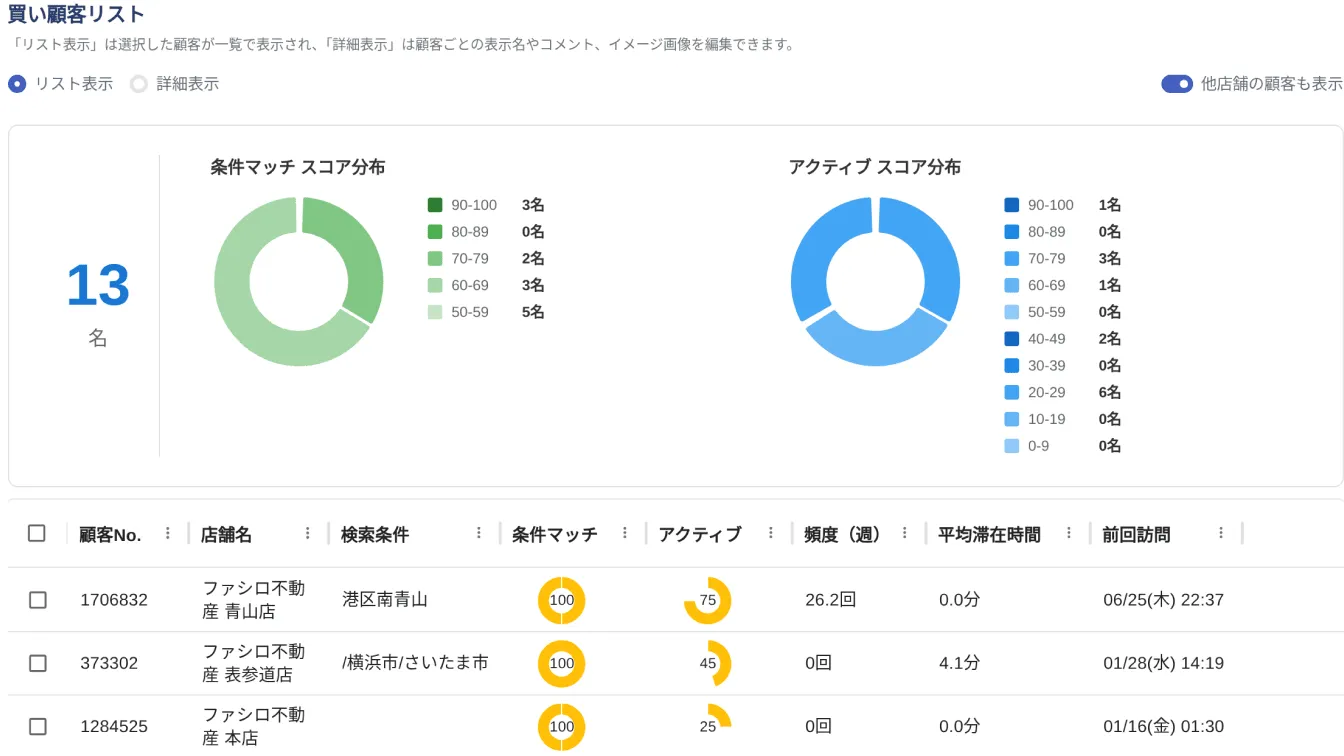Click the アクティブ 45 gauge for customer 373302

[x=708, y=663]
